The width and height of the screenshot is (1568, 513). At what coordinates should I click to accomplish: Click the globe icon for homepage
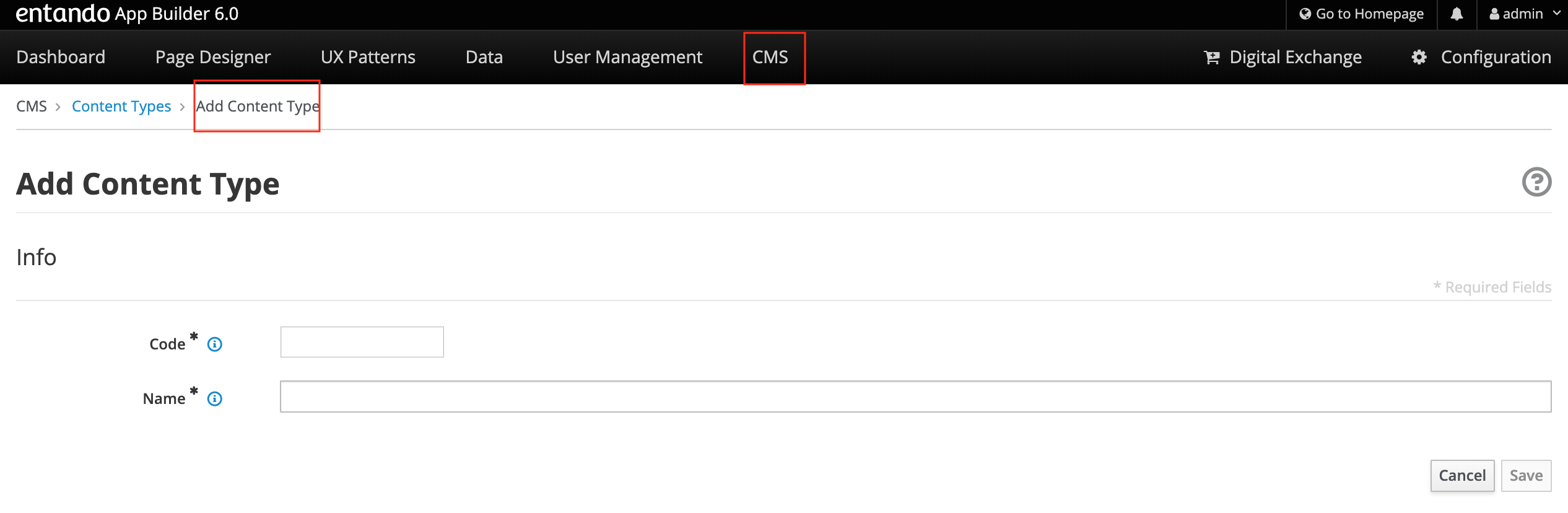click(1305, 14)
